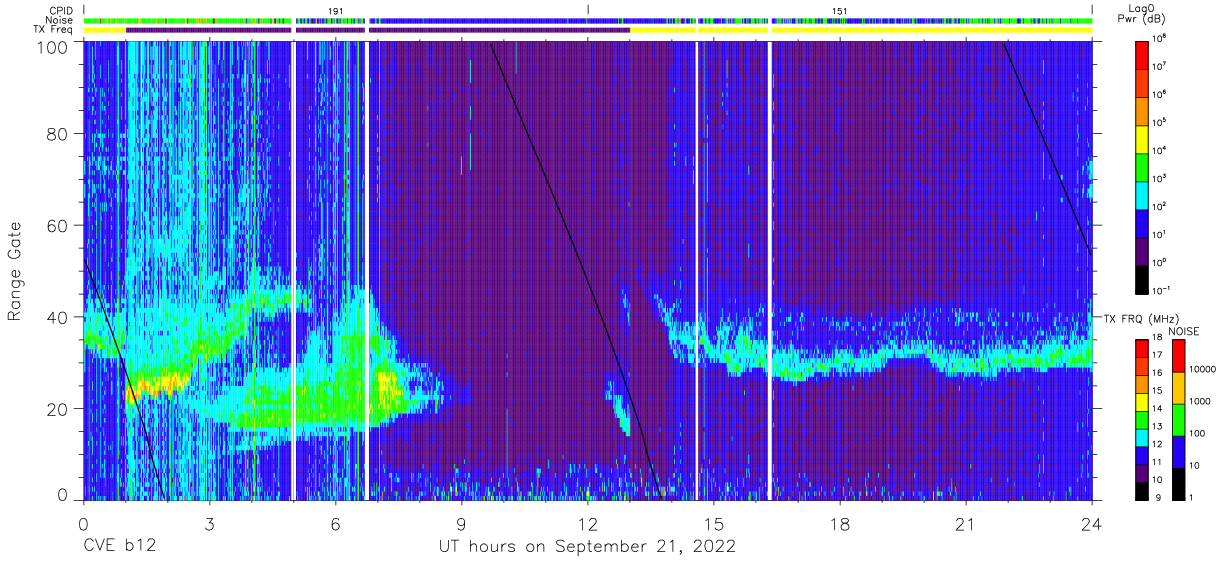
Task: Click the 'UT hours on September 21, 2022' axis title
Action: (587, 547)
